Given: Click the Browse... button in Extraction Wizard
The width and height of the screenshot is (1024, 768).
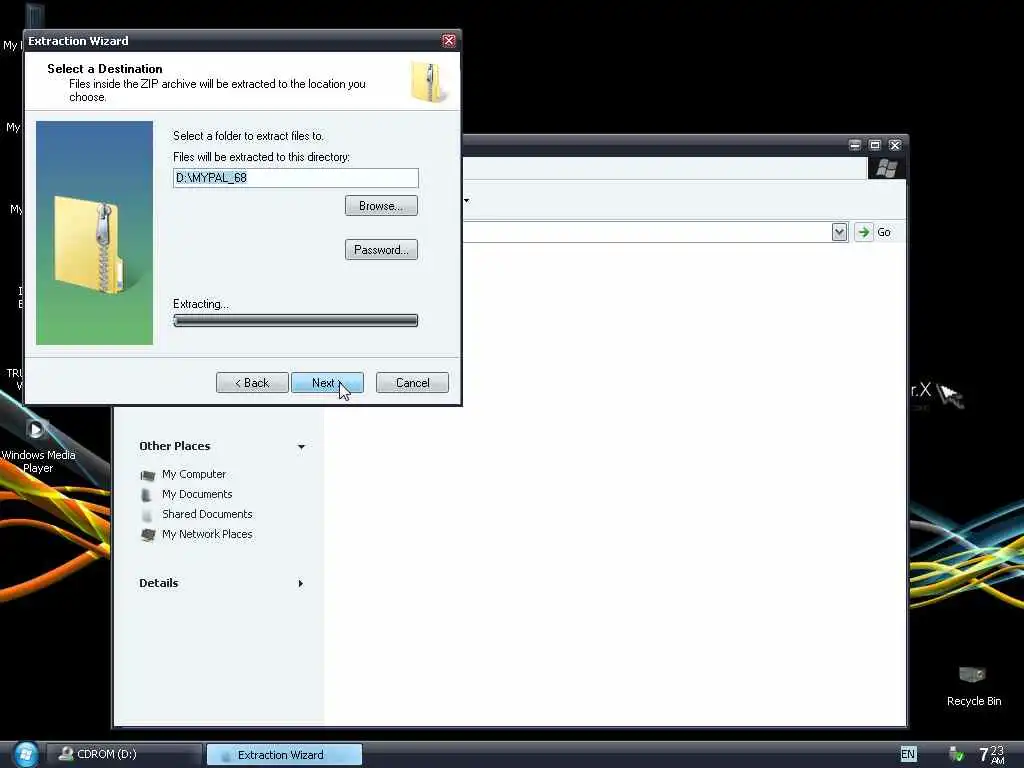Looking at the screenshot, I should pos(381,206).
